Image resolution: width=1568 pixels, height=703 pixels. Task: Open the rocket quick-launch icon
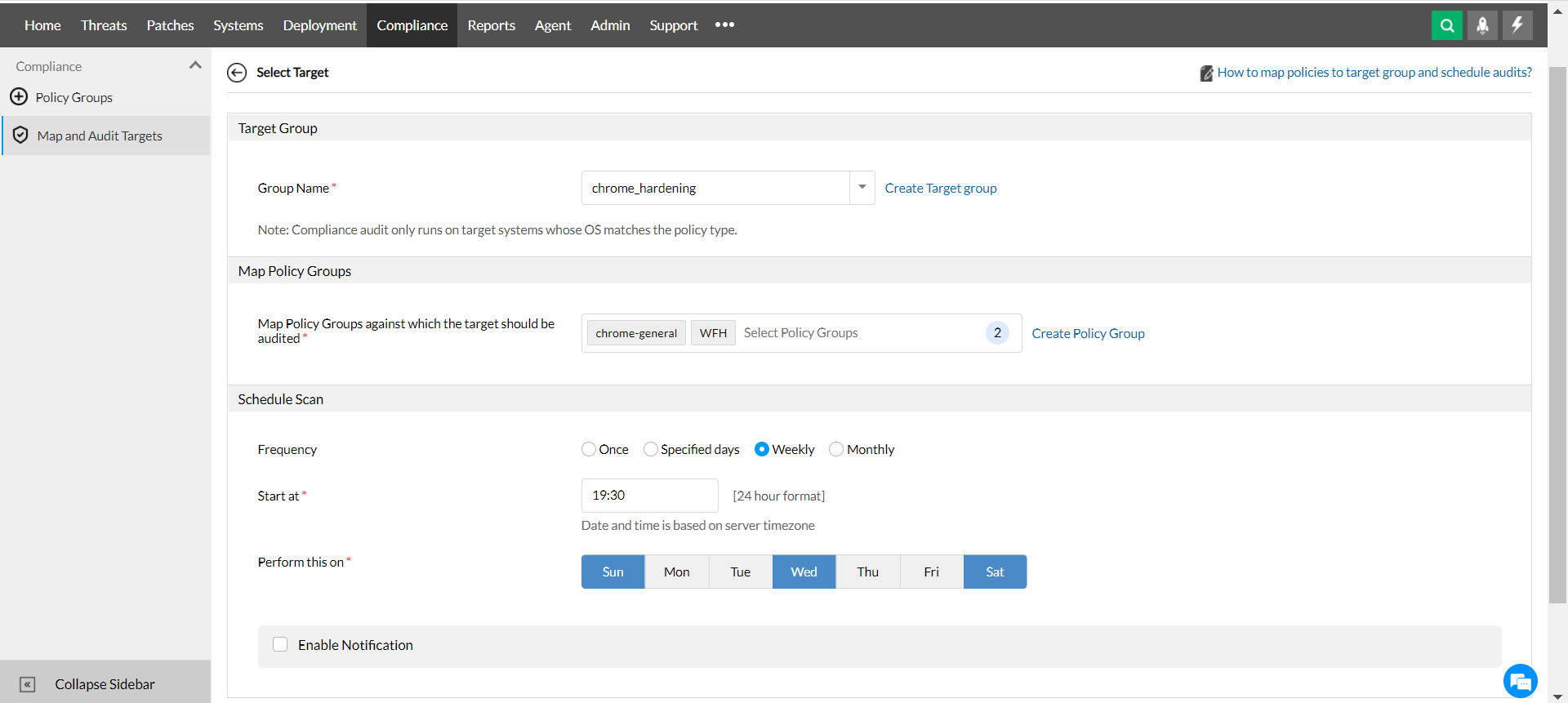point(1482,25)
